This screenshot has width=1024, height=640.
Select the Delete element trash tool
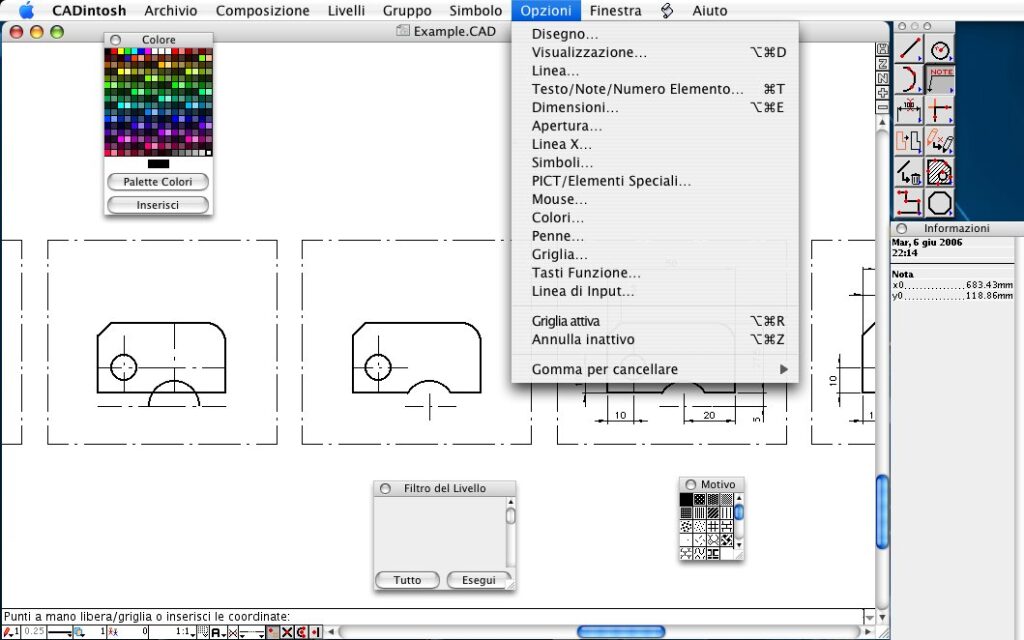tap(908, 172)
